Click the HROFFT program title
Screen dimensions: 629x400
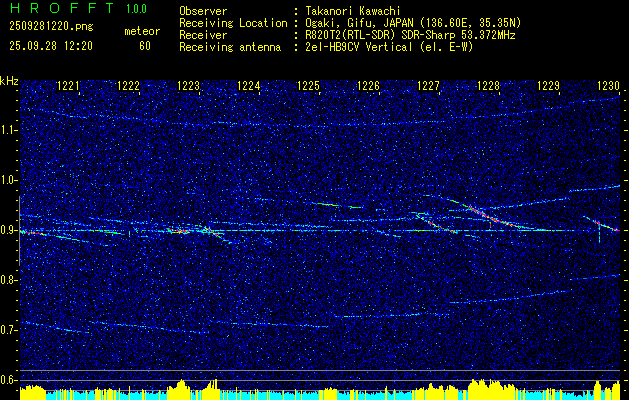[x=62, y=8]
